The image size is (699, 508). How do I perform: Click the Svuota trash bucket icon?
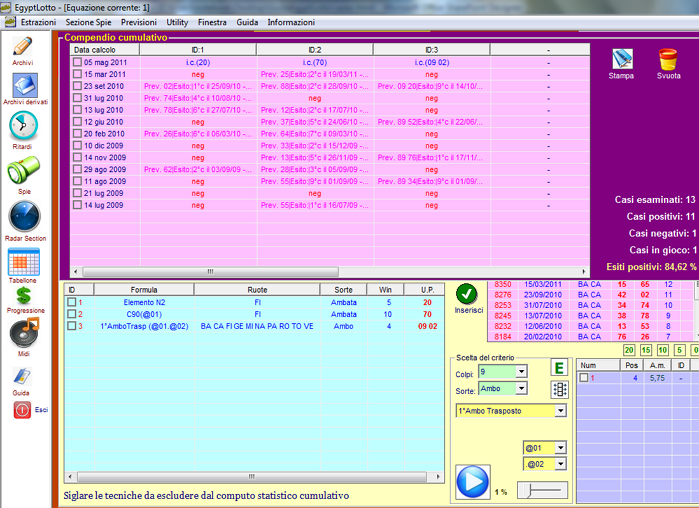coord(668,59)
